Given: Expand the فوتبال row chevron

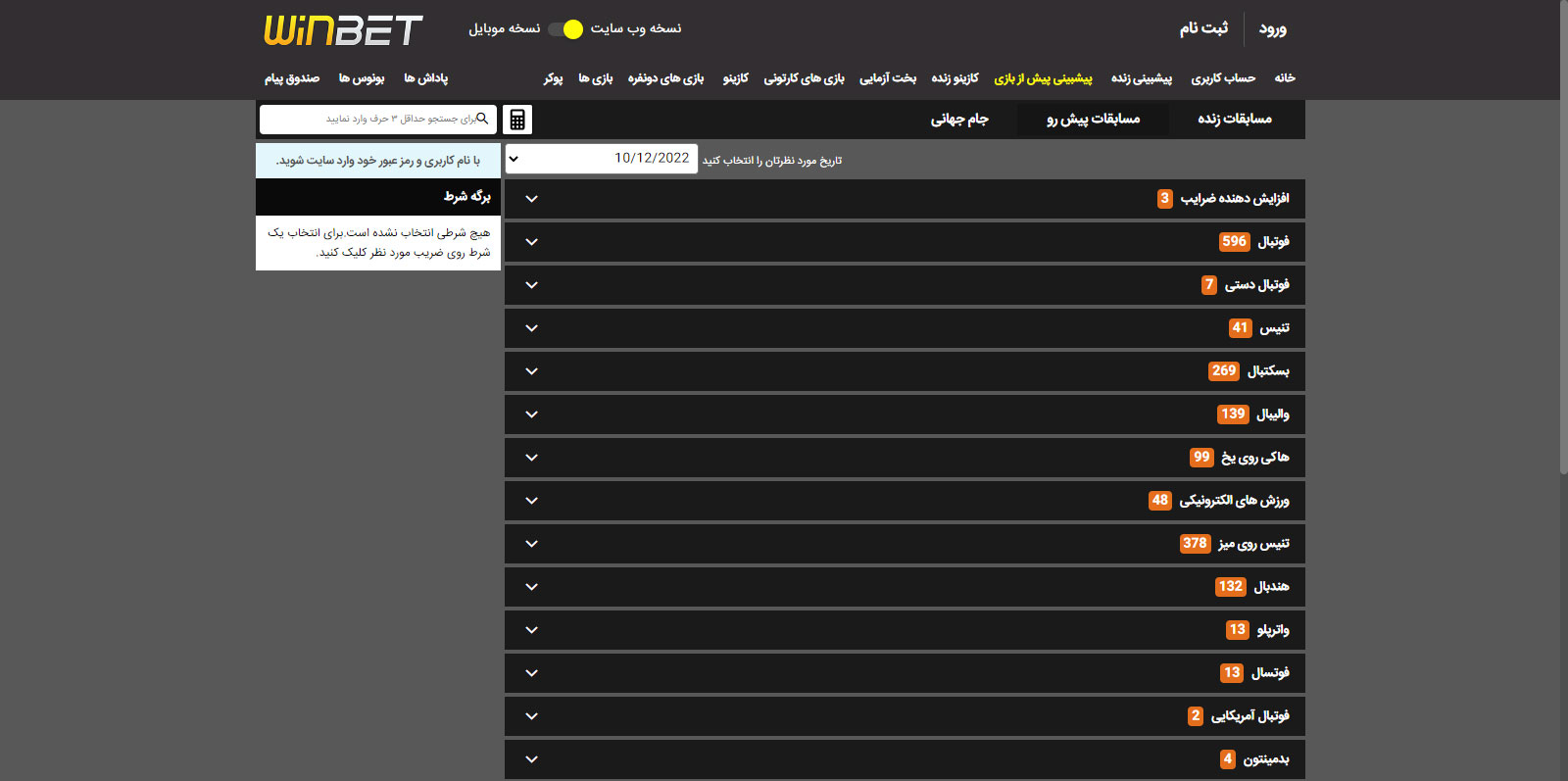Looking at the screenshot, I should (531, 242).
